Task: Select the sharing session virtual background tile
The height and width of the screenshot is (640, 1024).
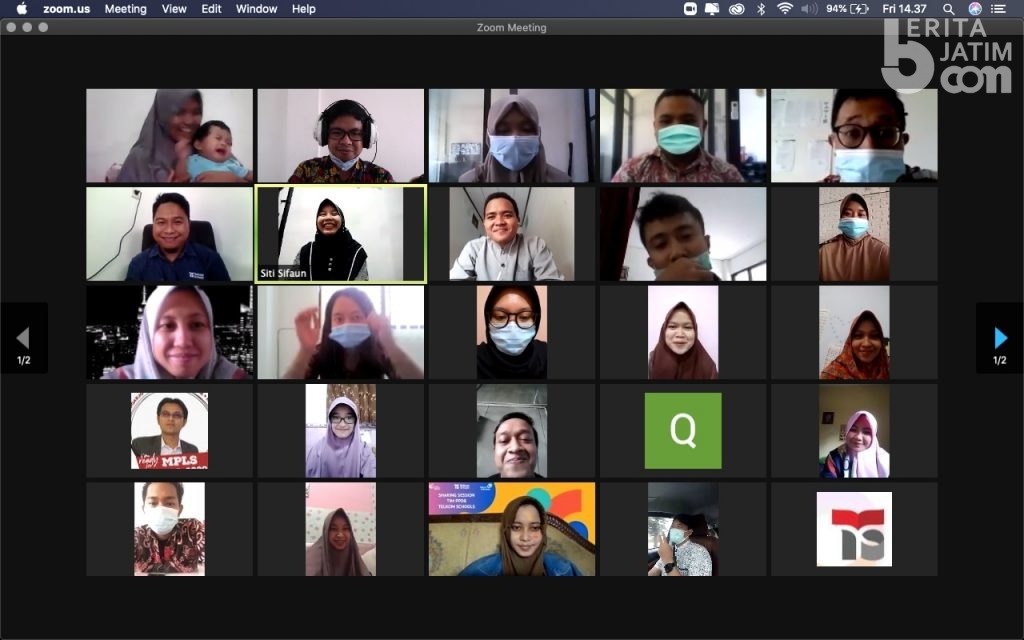Action: point(511,529)
